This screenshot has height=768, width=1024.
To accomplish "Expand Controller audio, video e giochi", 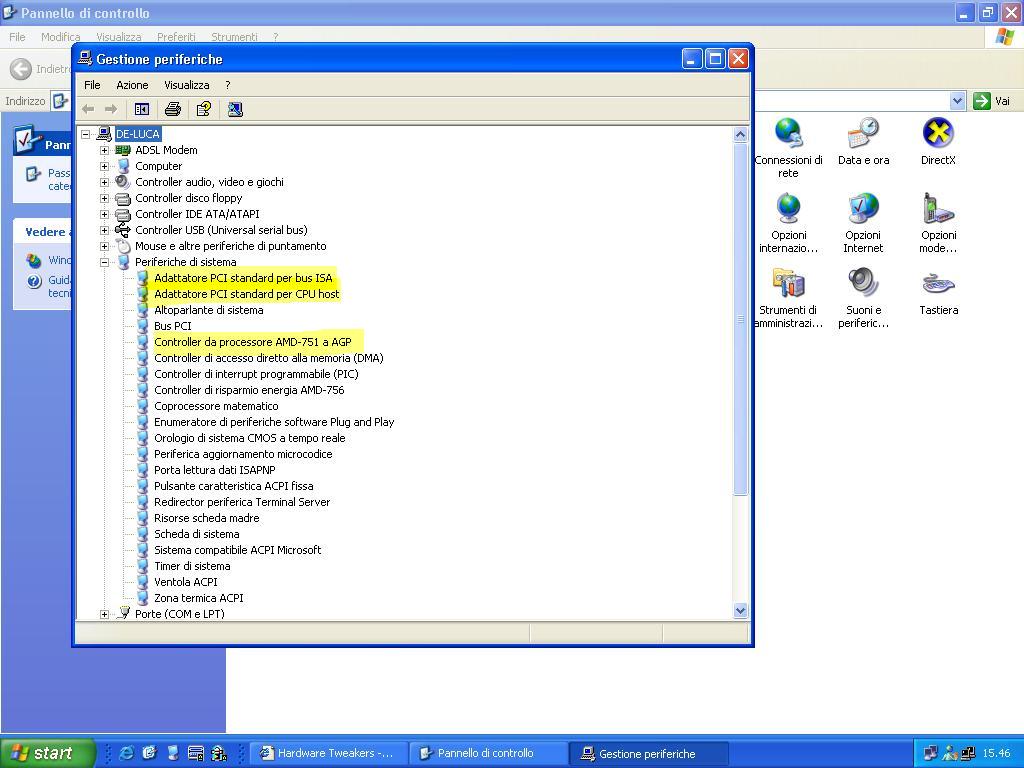I will coord(104,182).
